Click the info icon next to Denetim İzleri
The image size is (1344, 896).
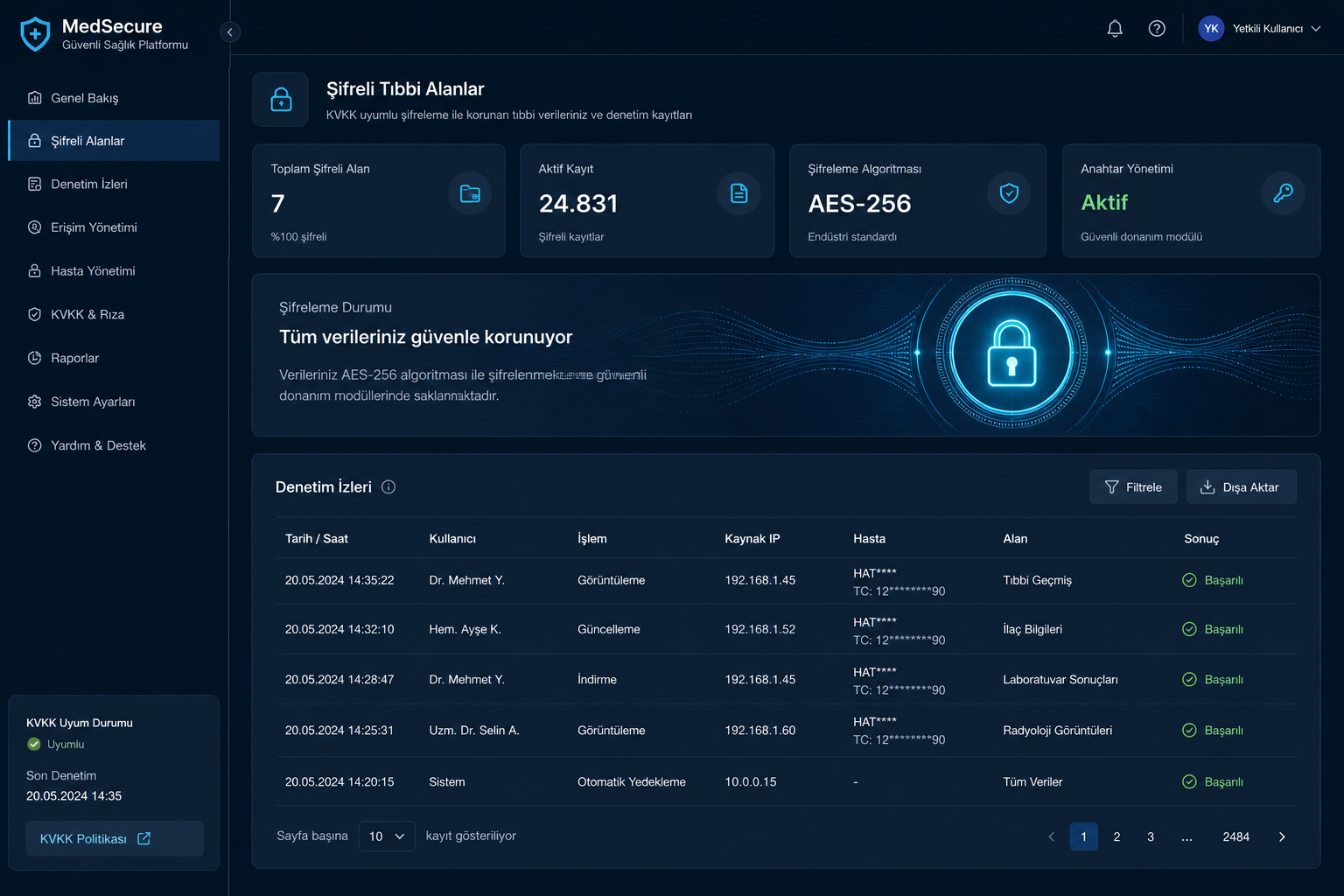point(388,487)
